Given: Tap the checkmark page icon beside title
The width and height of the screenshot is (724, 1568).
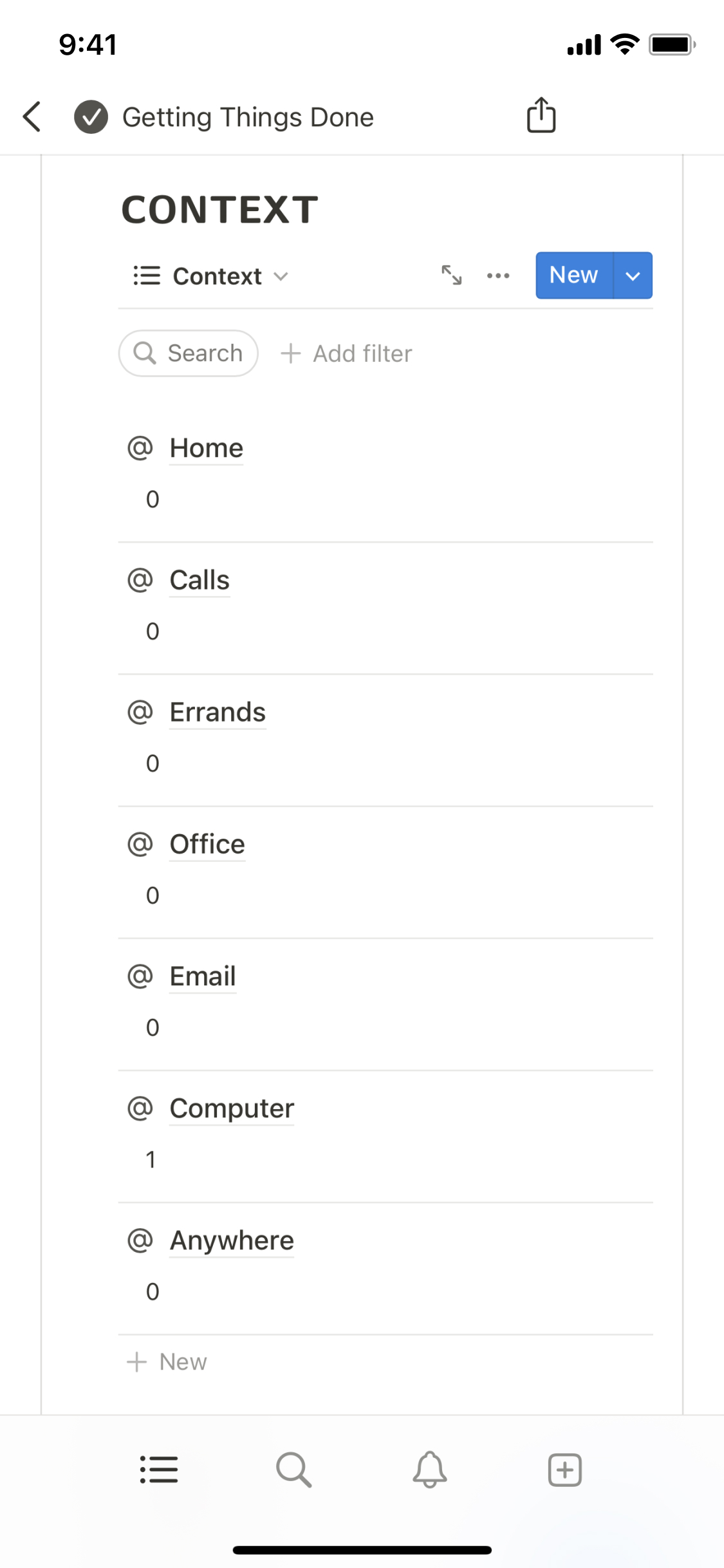Looking at the screenshot, I should [x=91, y=117].
